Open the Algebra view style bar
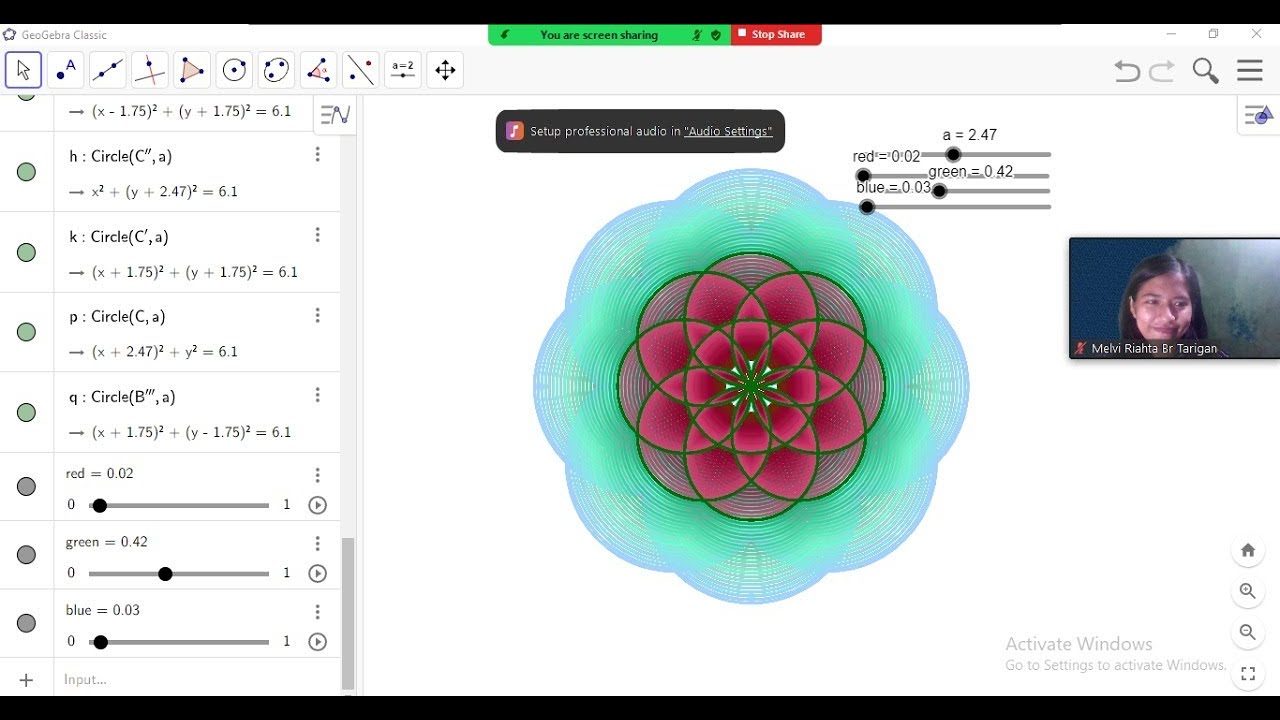Viewport: 1280px width, 720px height. pyautogui.click(x=335, y=115)
